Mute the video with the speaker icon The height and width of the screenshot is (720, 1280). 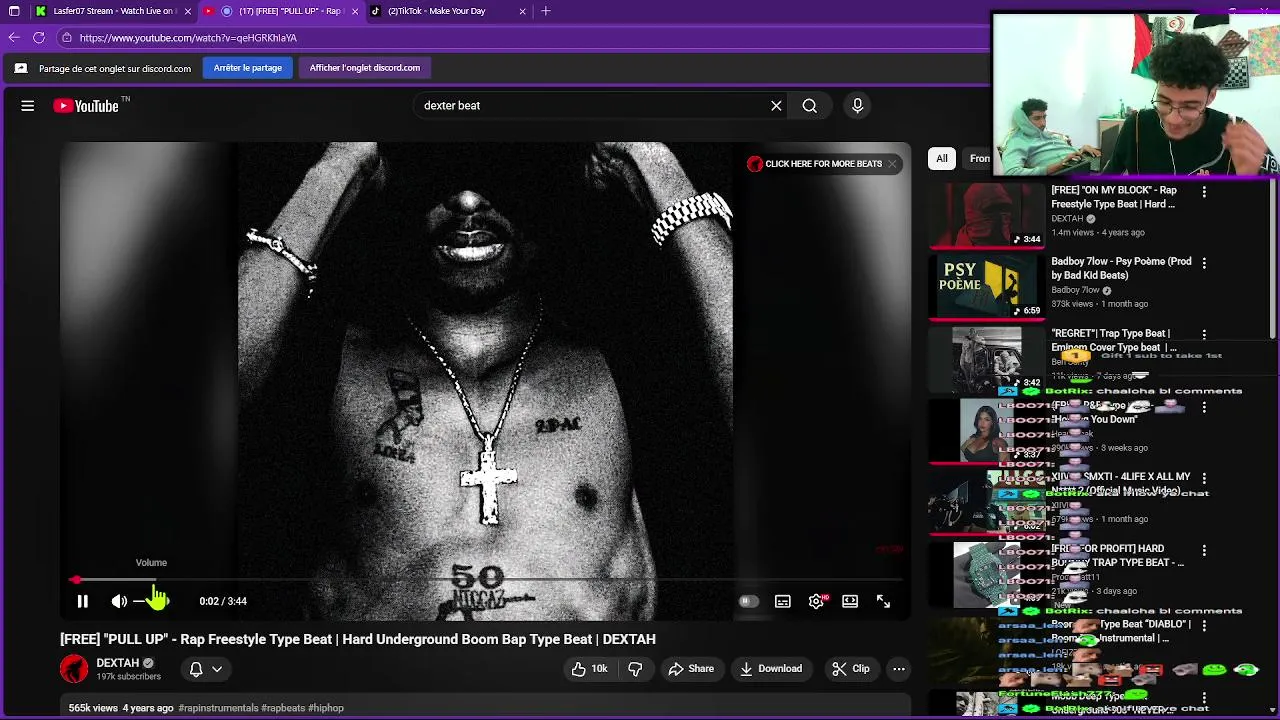coord(119,601)
